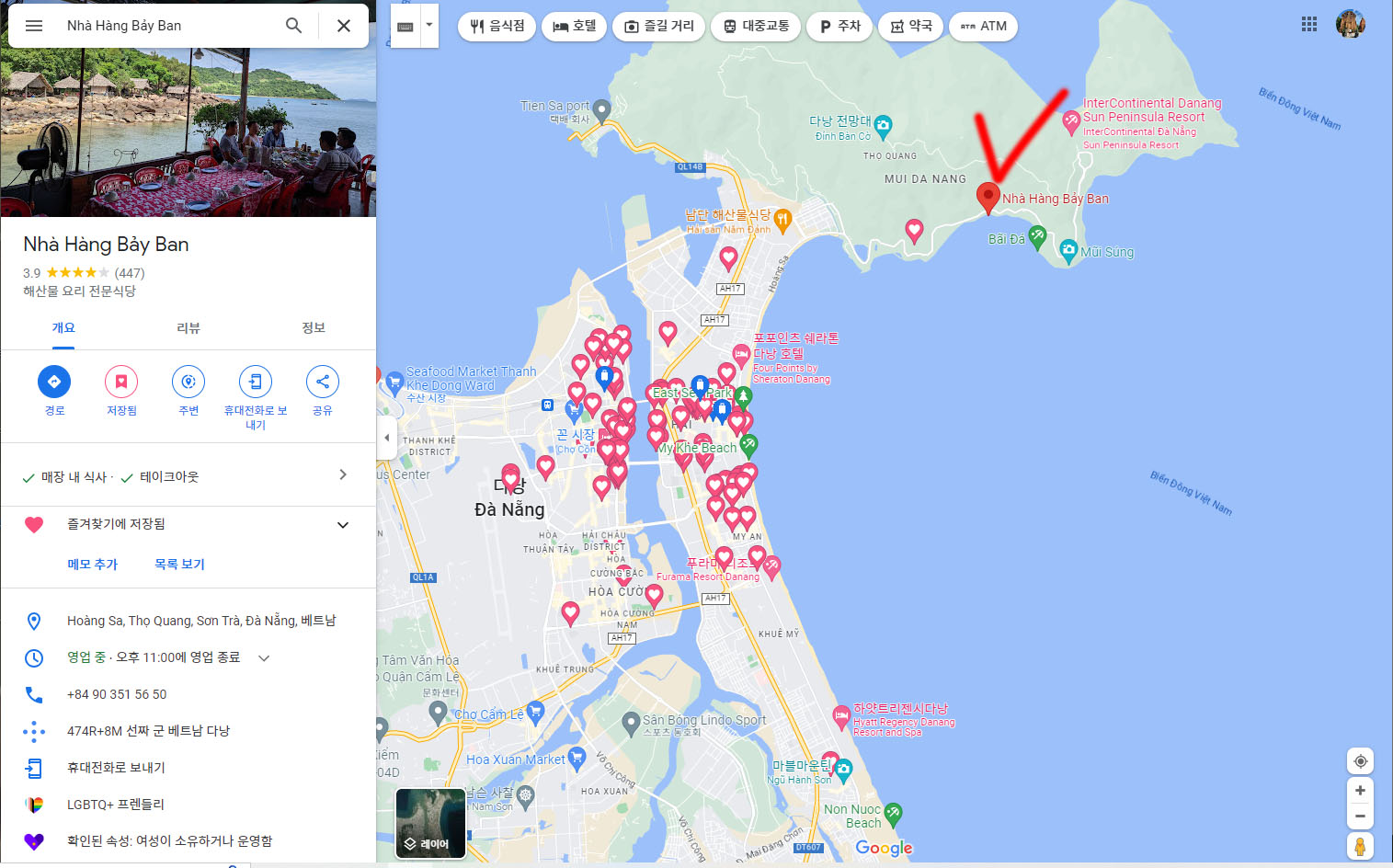This screenshot has width=1393, height=868.
Task: Click the 저장됨 saved bookmark icon
Action: 121,382
